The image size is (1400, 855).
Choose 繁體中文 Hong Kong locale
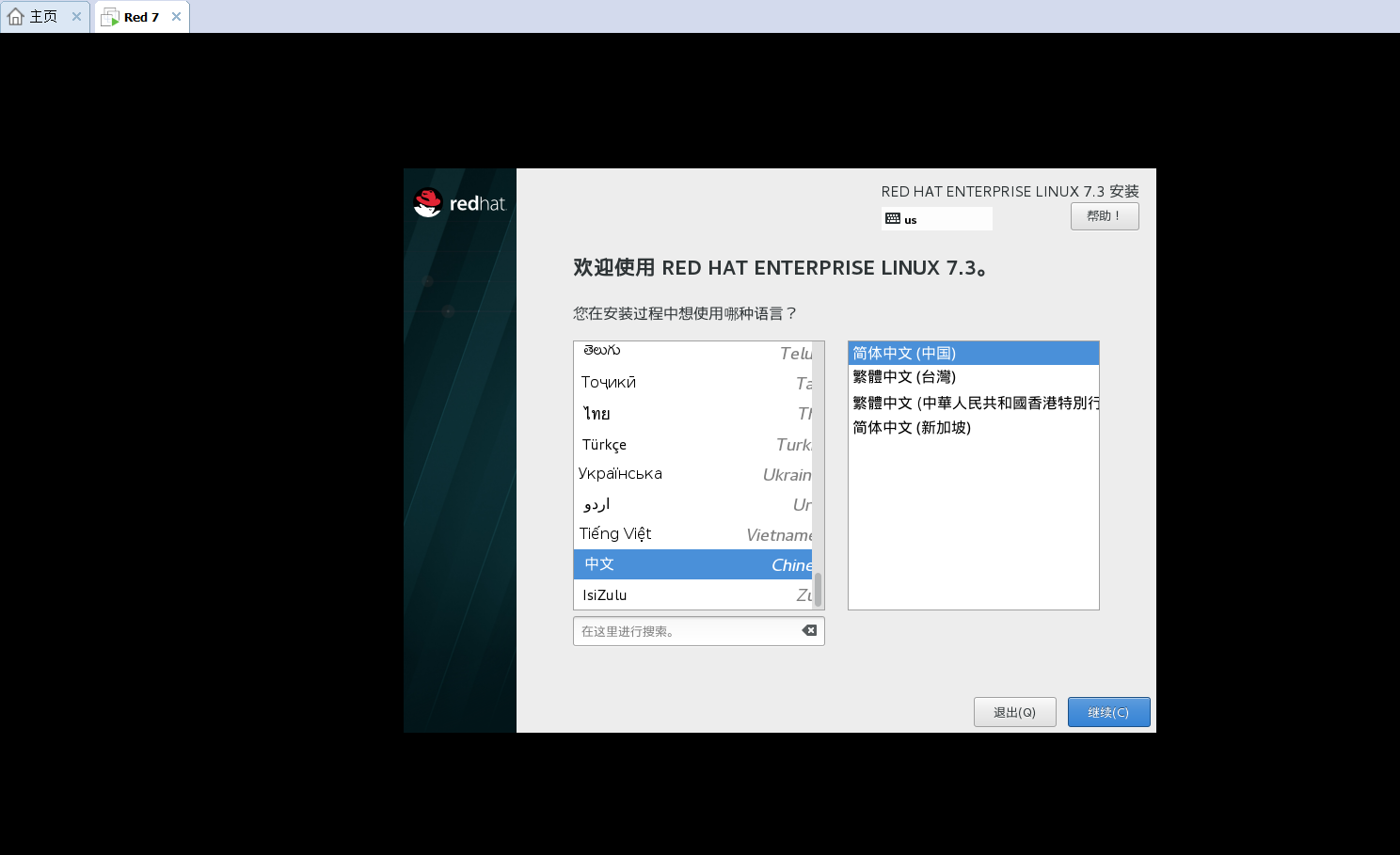click(974, 403)
